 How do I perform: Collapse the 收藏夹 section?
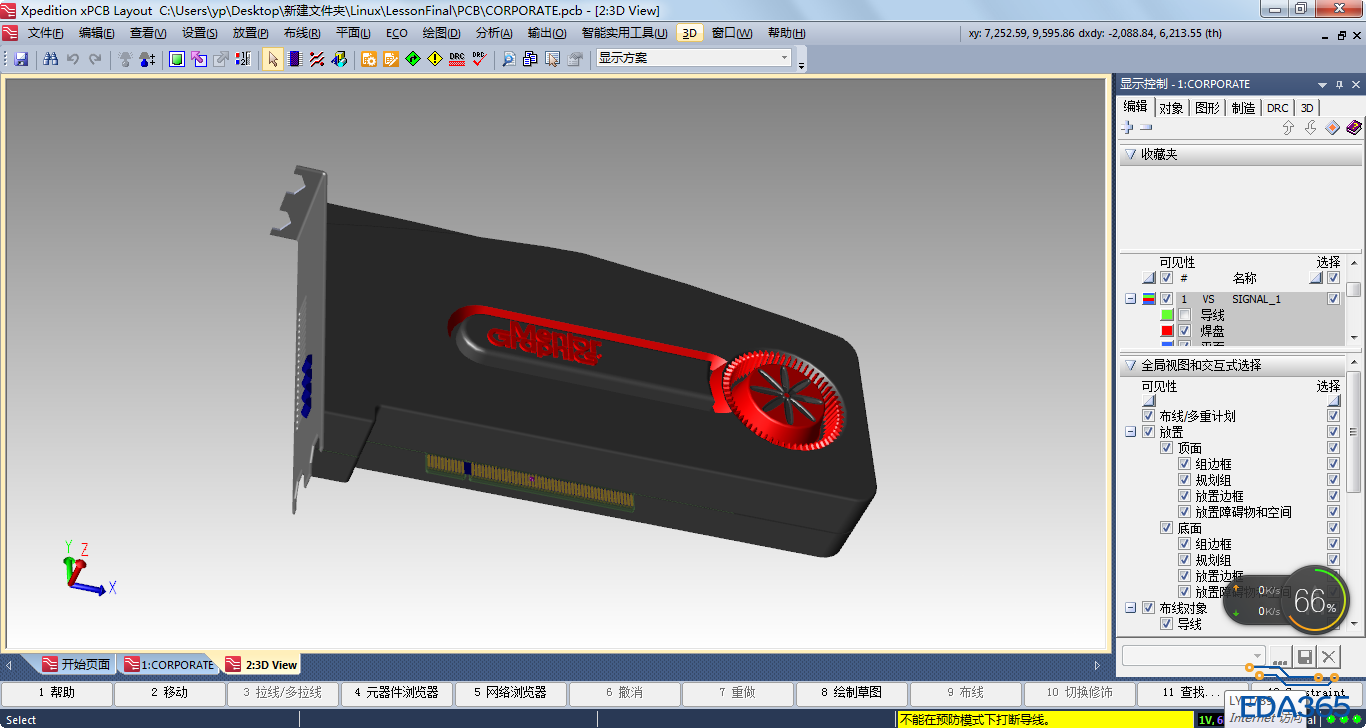click(1130, 155)
